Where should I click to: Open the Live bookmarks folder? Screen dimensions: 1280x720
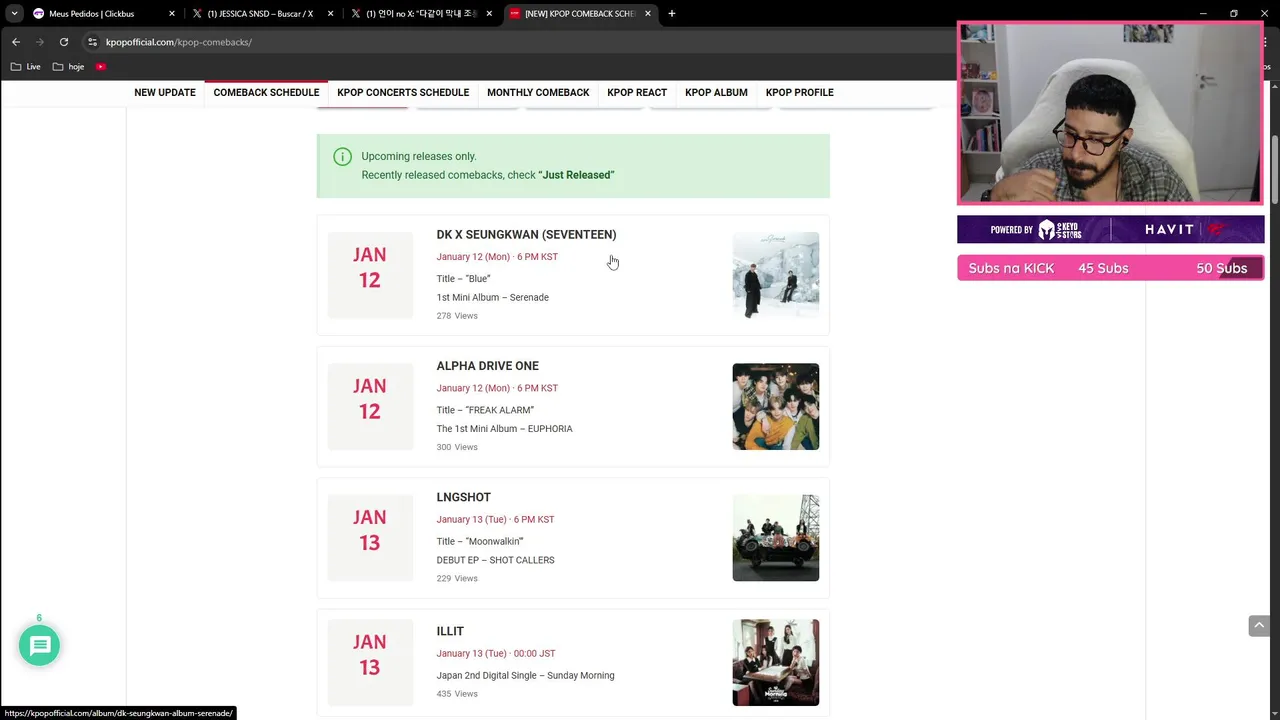[x=25, y=67]
